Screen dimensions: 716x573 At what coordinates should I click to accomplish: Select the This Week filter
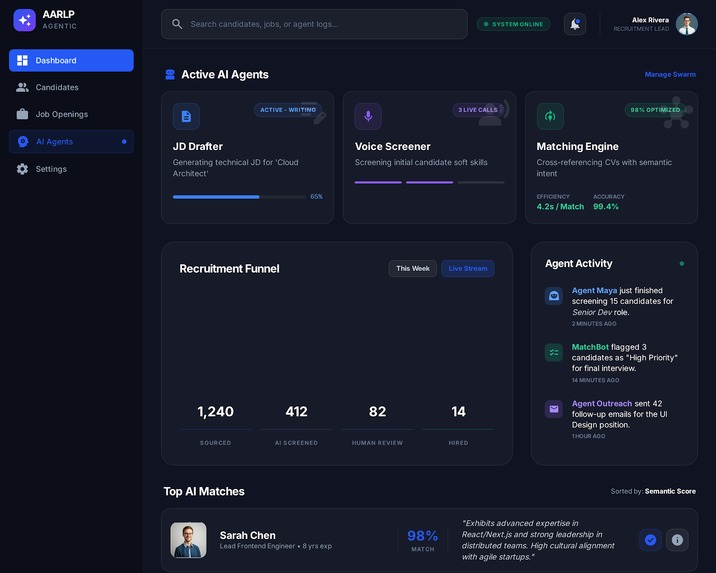(413, 268)
